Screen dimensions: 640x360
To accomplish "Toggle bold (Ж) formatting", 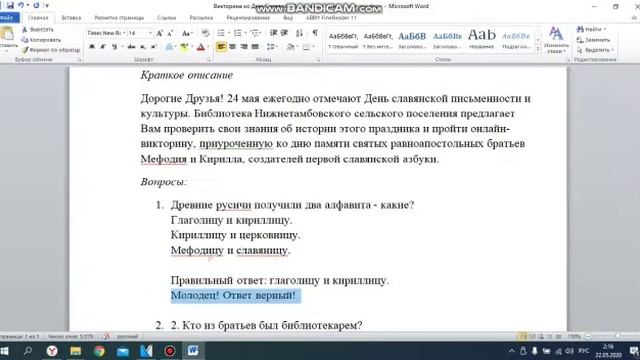I will point(92,47).
